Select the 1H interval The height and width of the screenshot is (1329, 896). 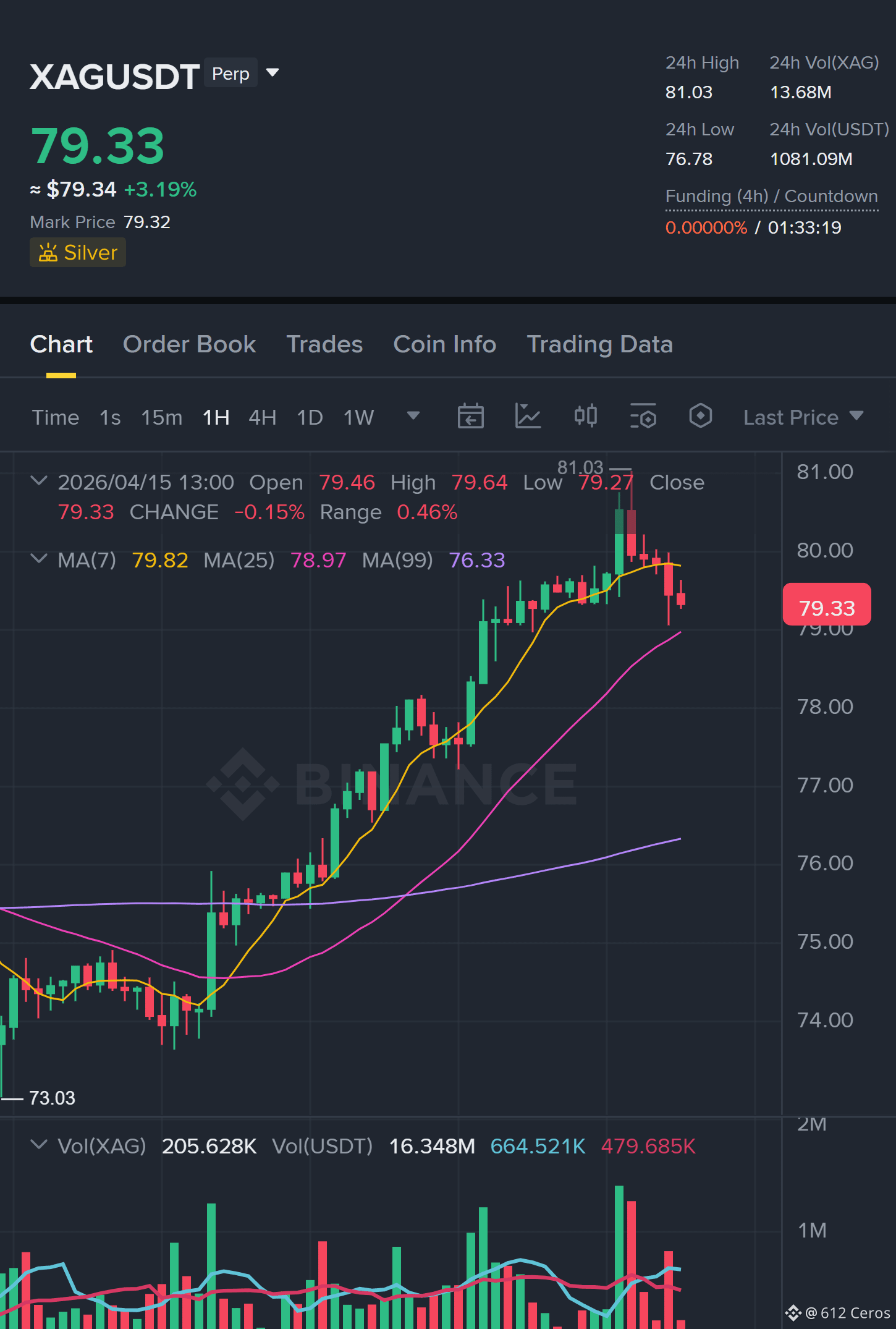(216, 418)
